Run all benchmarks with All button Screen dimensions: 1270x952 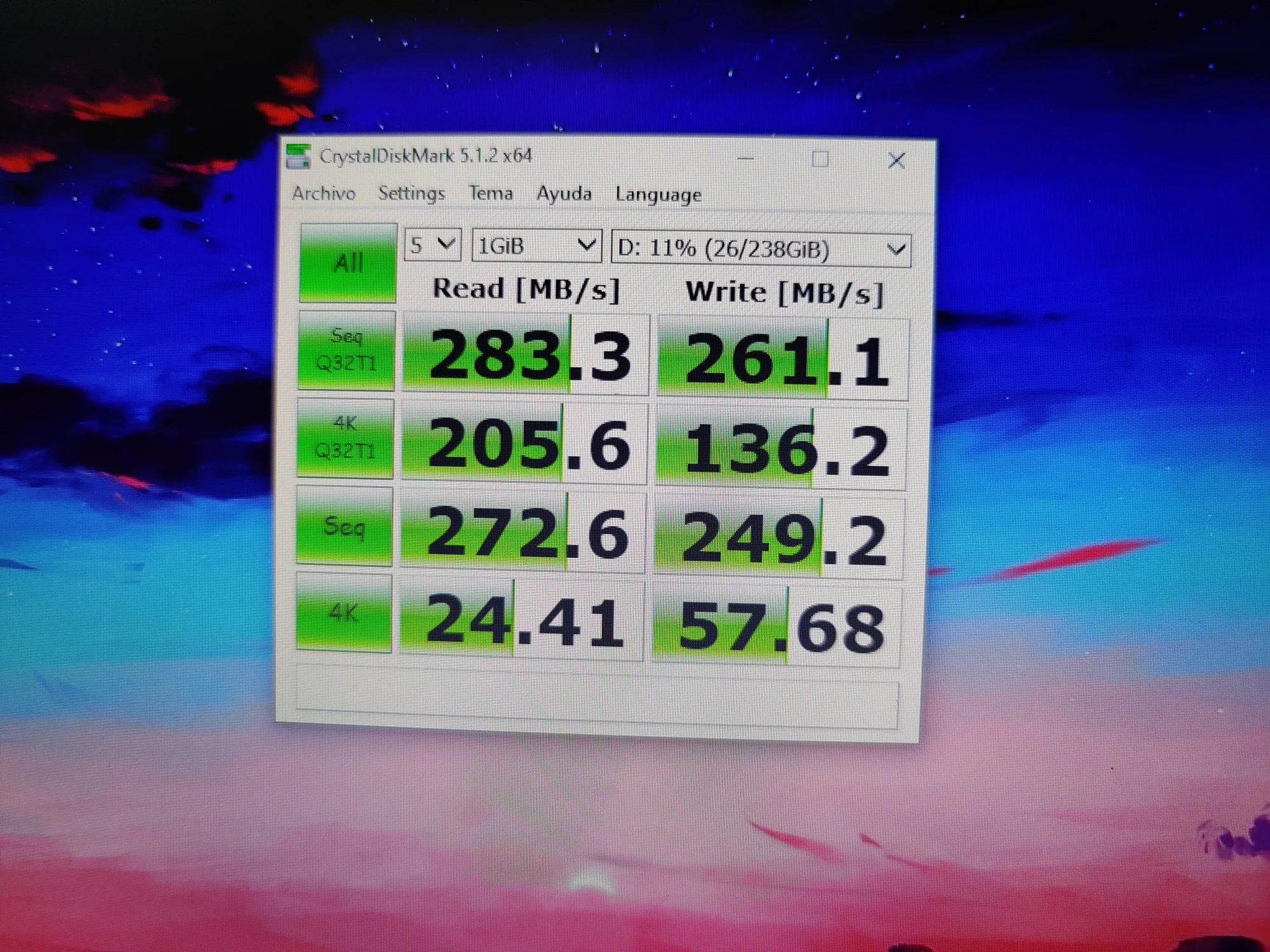(x=348, y=263)
